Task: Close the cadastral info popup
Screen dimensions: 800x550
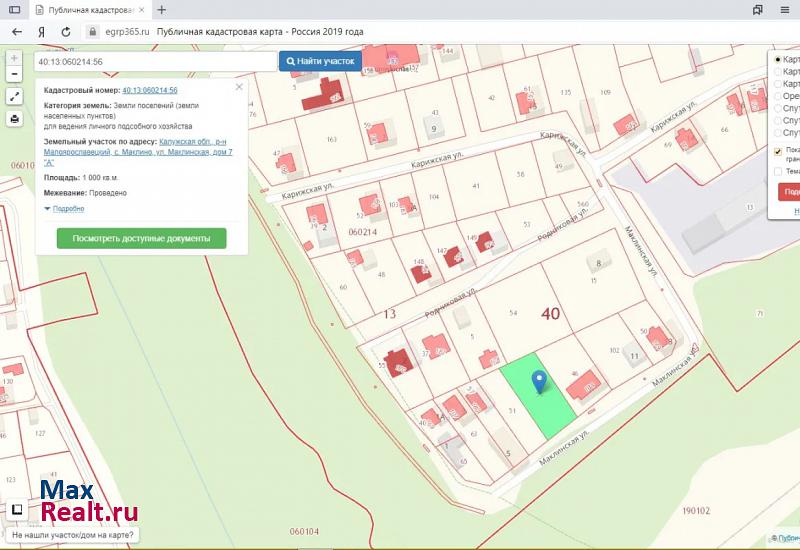Action: tap(239, 87)
